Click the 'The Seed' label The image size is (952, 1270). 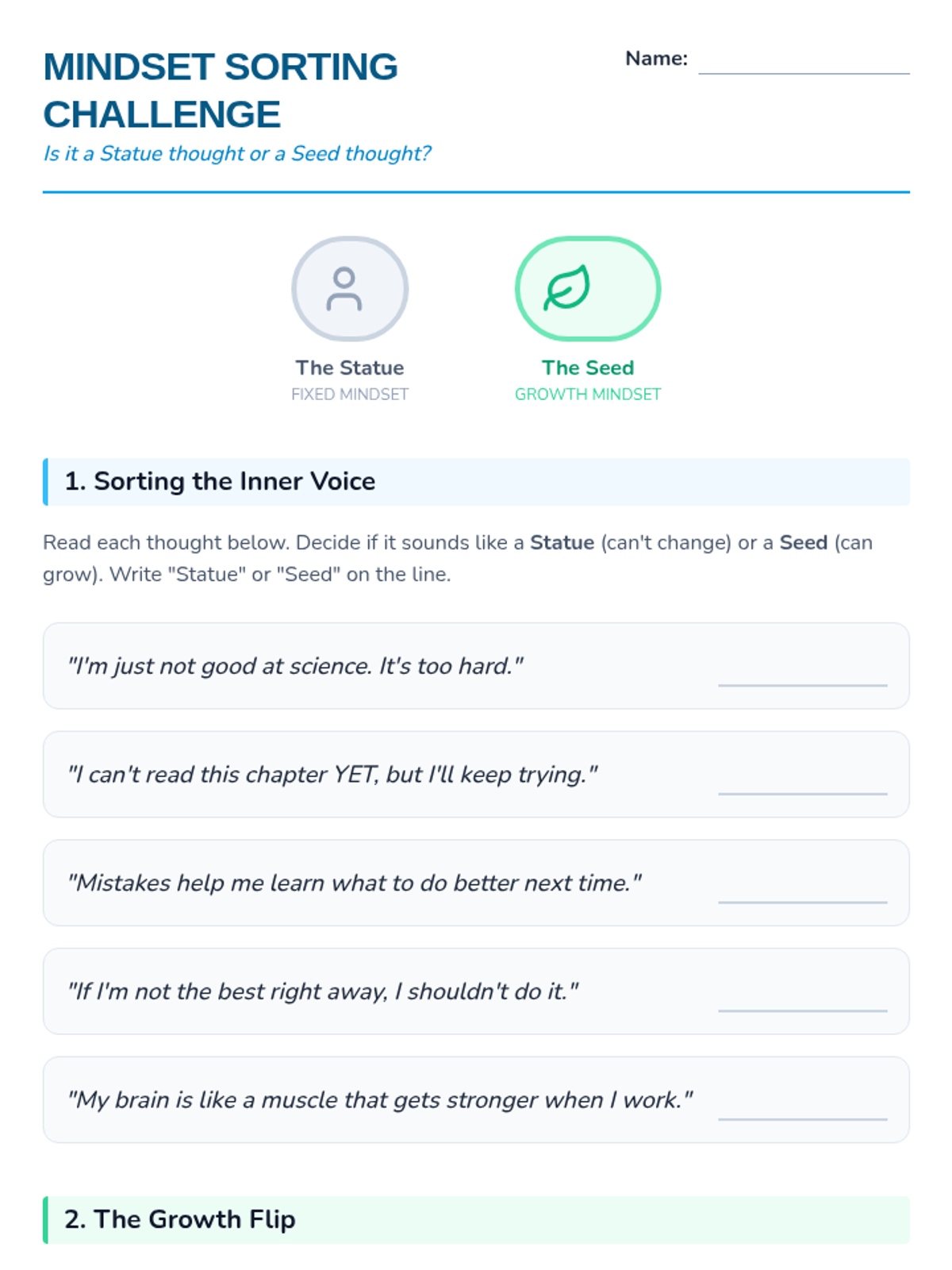click(x=588, y=368)
